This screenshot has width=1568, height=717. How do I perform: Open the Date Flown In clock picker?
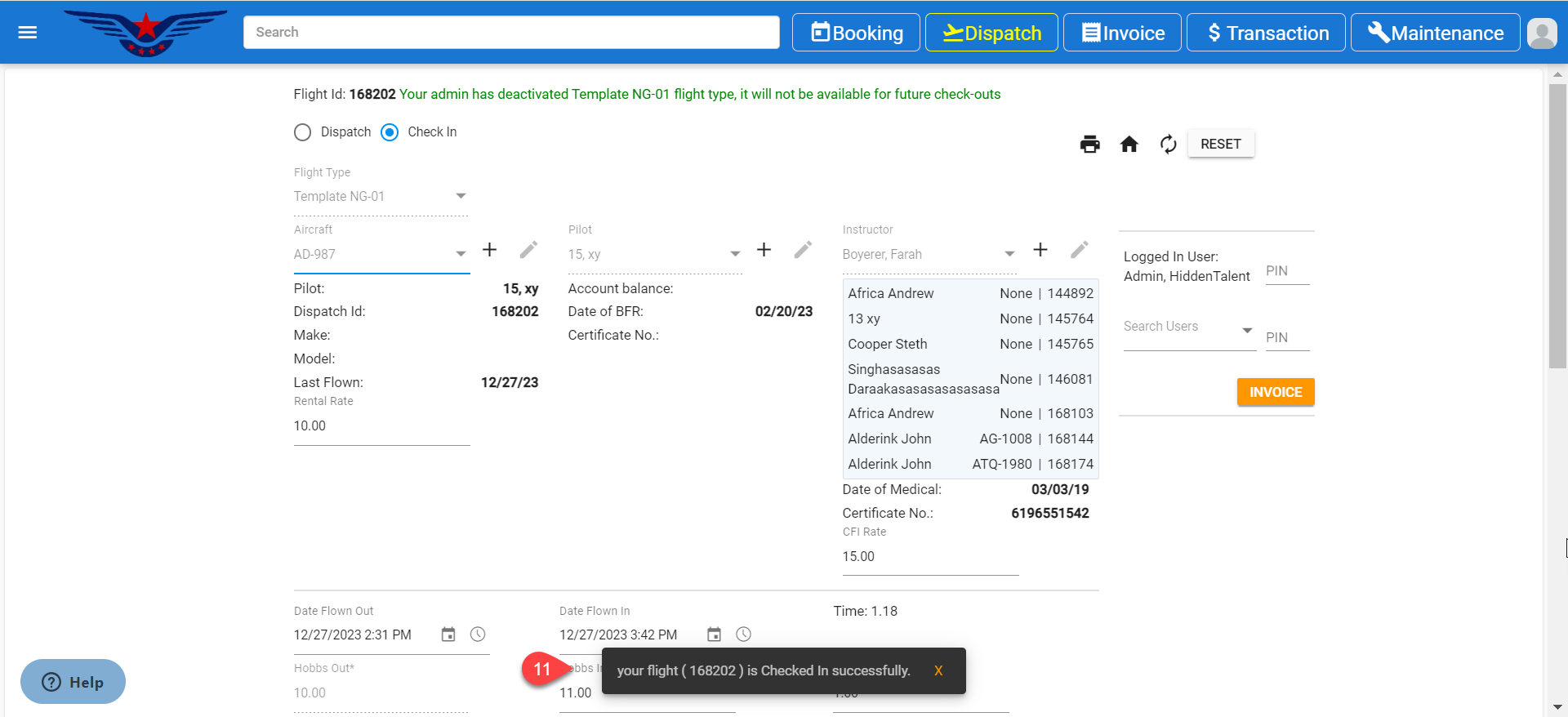click(743, 635)
